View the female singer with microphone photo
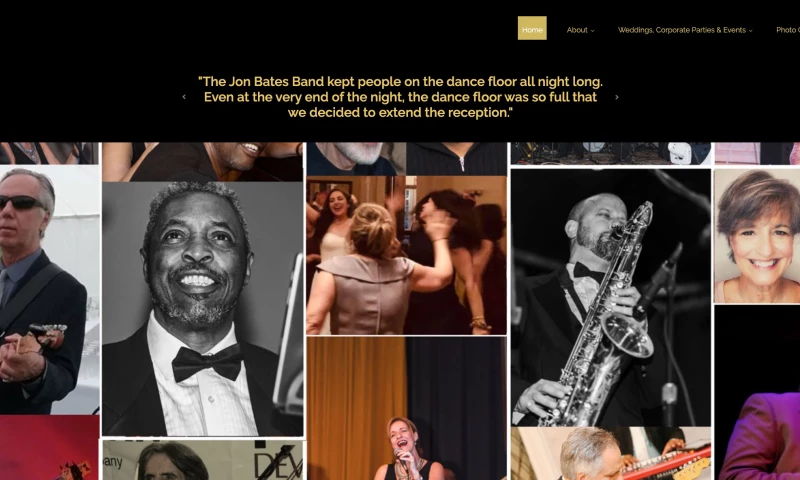 coord(407,409)
